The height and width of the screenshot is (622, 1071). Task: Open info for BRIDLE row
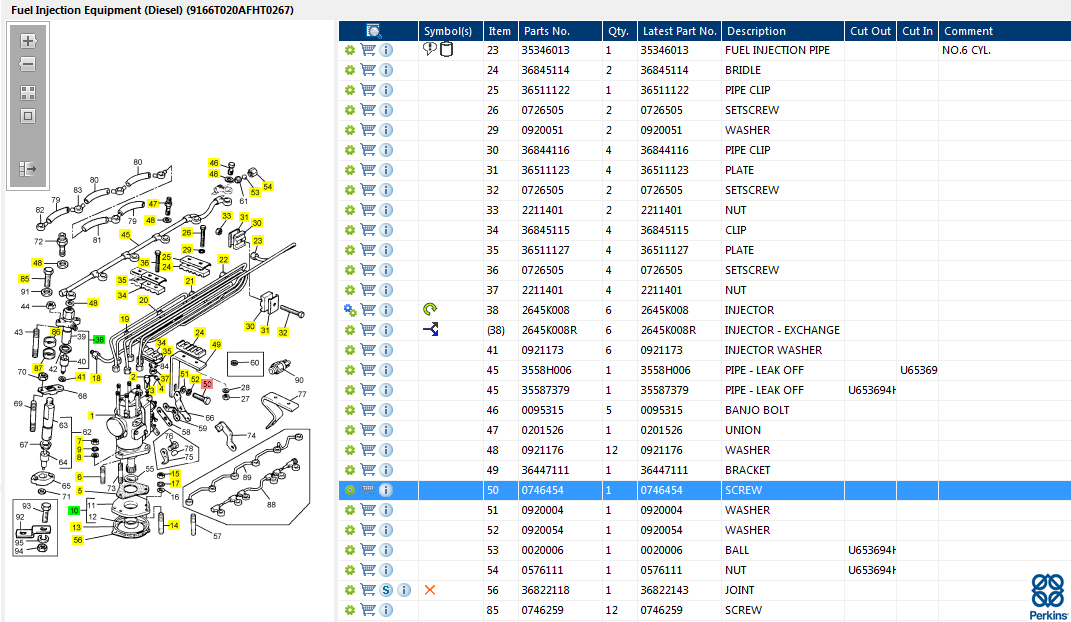[386, 70]
